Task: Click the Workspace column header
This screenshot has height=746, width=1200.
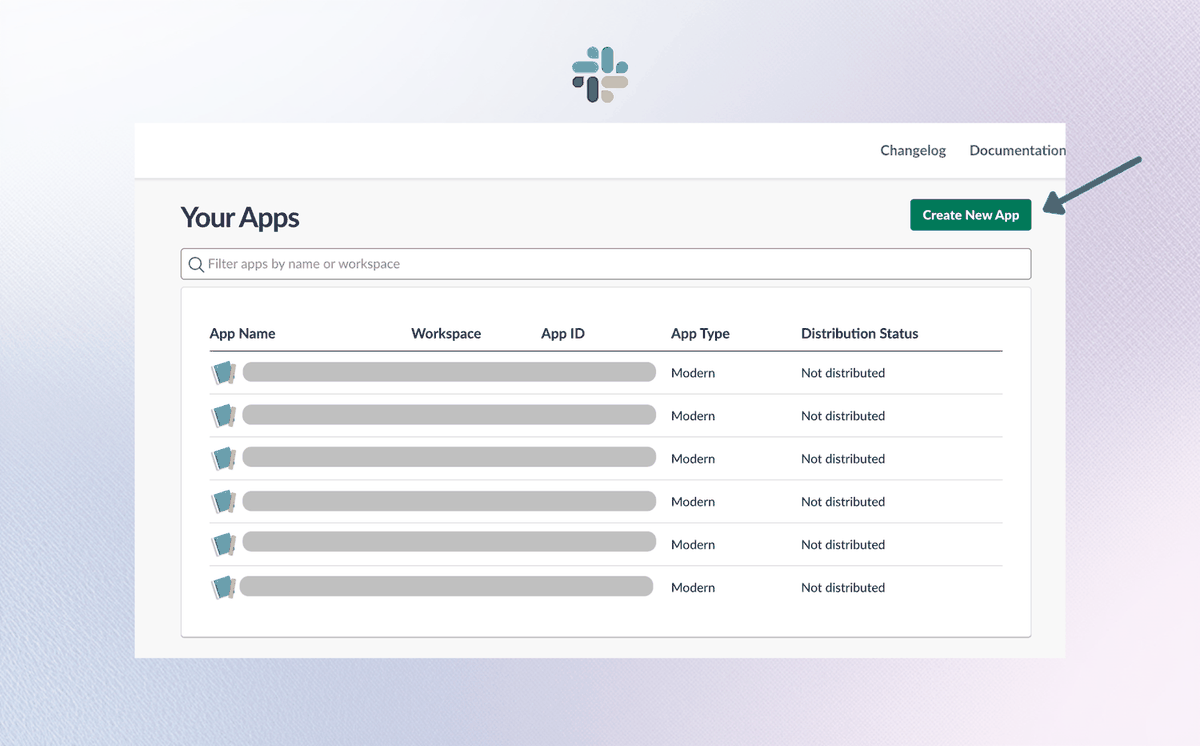Action: (446, 334)
